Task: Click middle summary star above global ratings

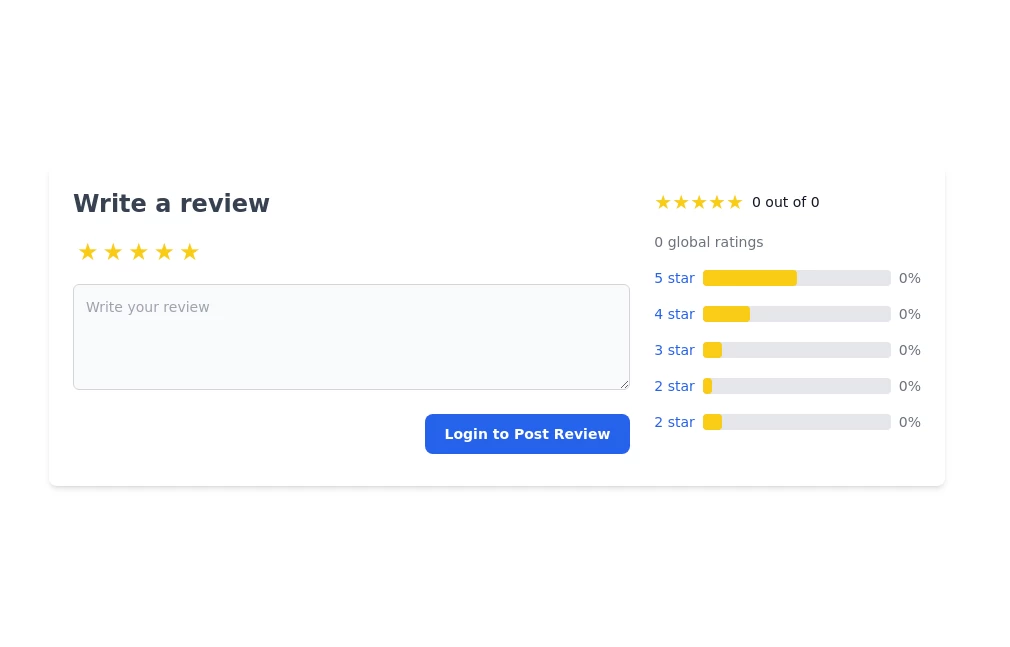Action: tap(699, 202)
